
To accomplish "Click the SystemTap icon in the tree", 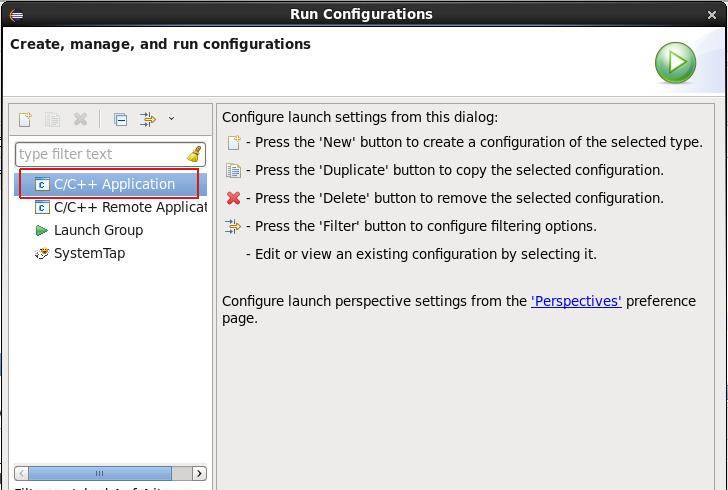I will tap(41, 253).
